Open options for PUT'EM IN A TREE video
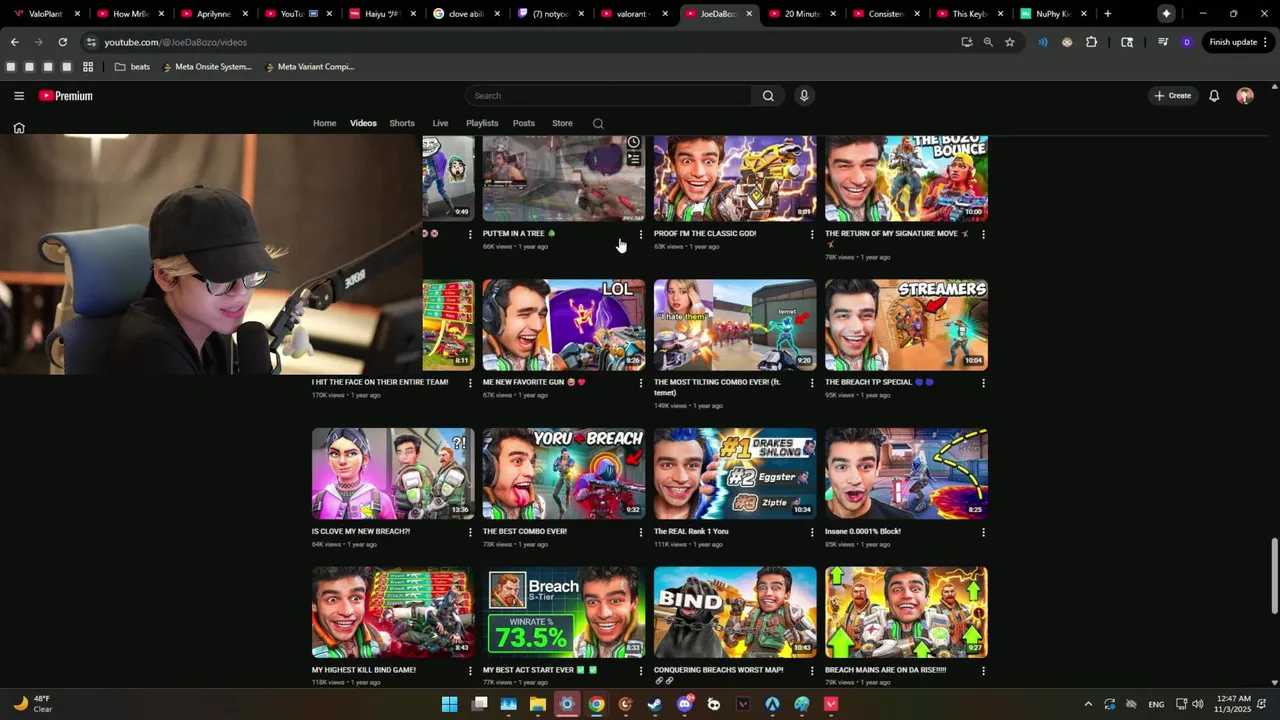Screen dimensions: 1280x720 click(x=641, y=234)
